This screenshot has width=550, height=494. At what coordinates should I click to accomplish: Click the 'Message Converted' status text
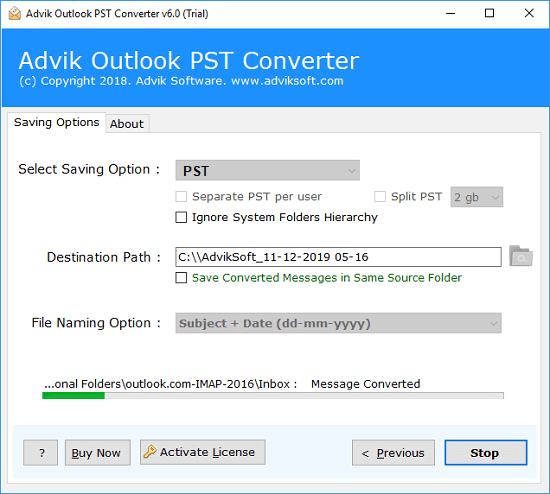[365, 384]
